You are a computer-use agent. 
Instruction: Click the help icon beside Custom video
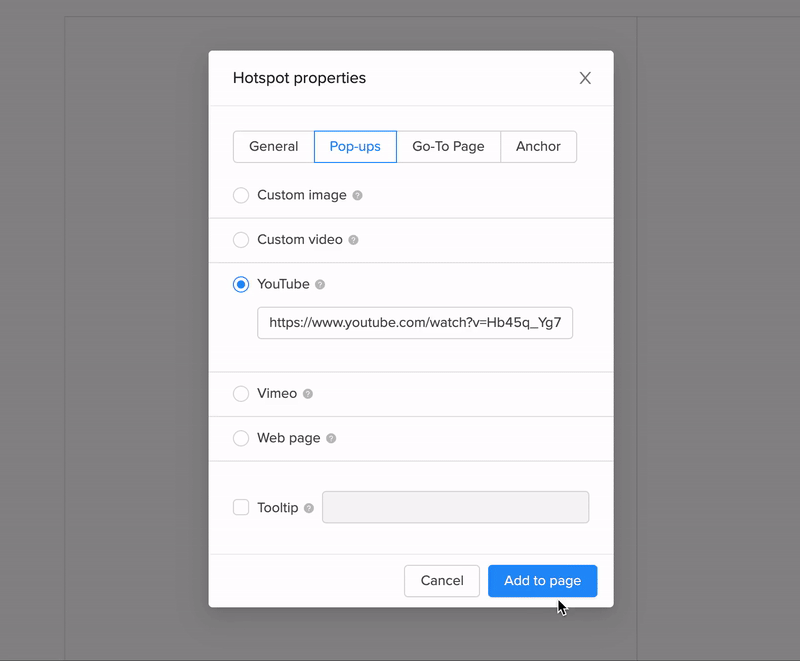[x=353, y=240]
